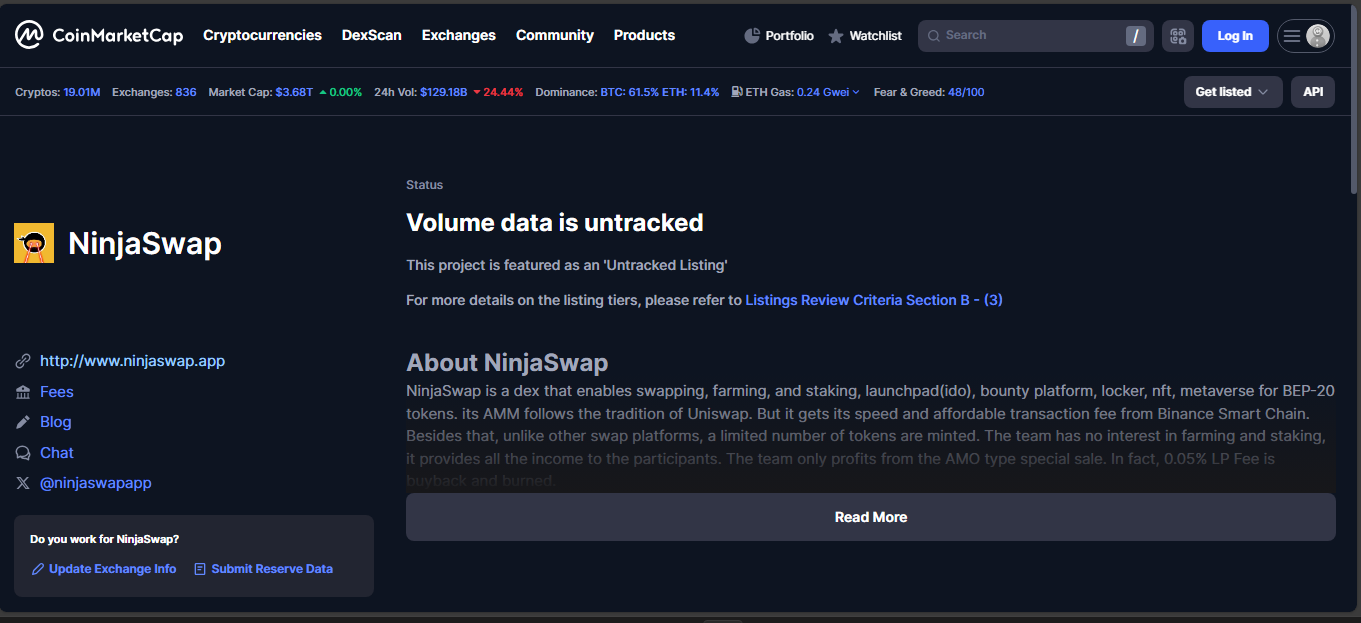Screen dimensions: 1361x623
Task: Expand the Get listed dropdown
Action: click(1232, 92)
